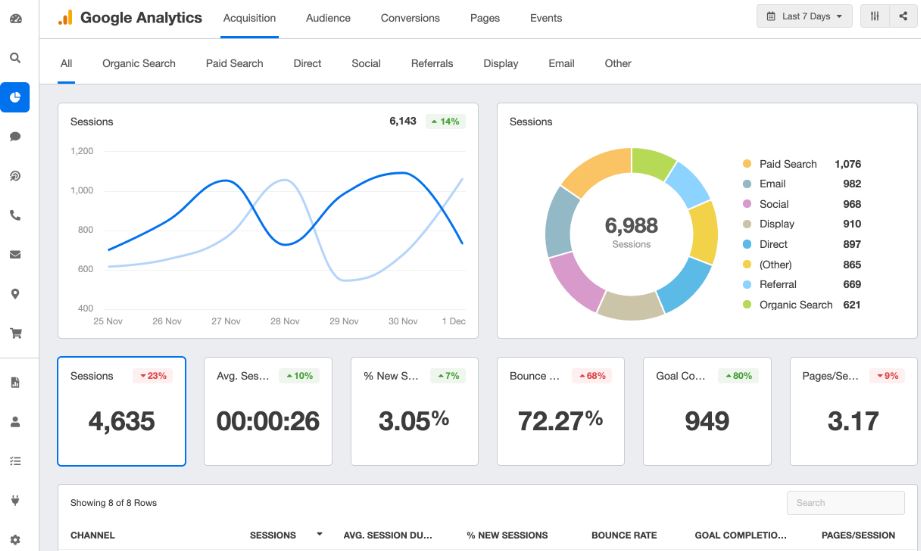The height and width of the screenshot is (551, 921).
Task: Click the plug integrations icon in sidebar
Action: coord(16,500)
